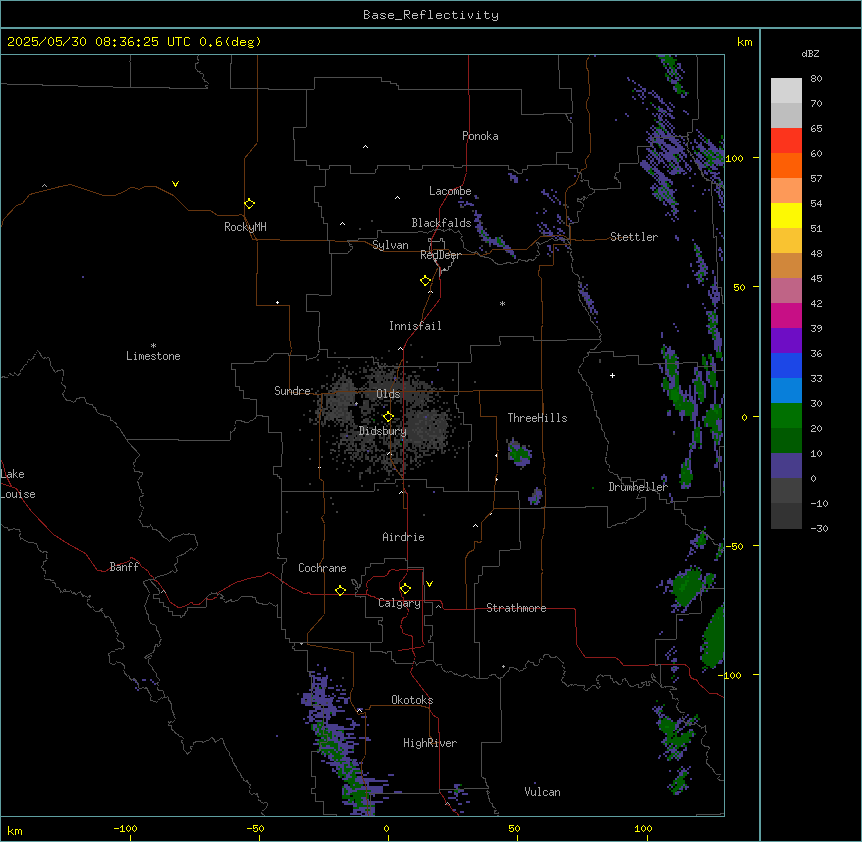Click the Innisfail city label
The height and width of the screenshot is (842, 862).
coord(415,326)
